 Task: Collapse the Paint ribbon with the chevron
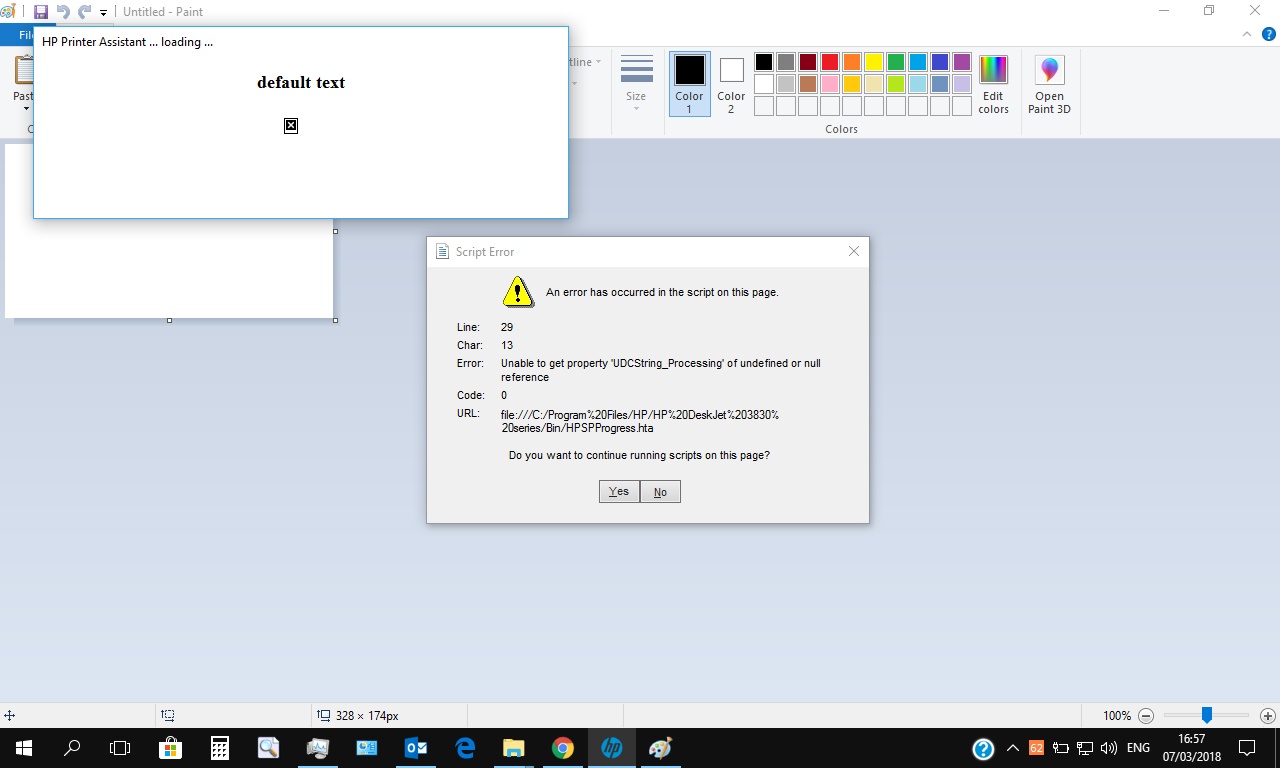[1245, 34]
